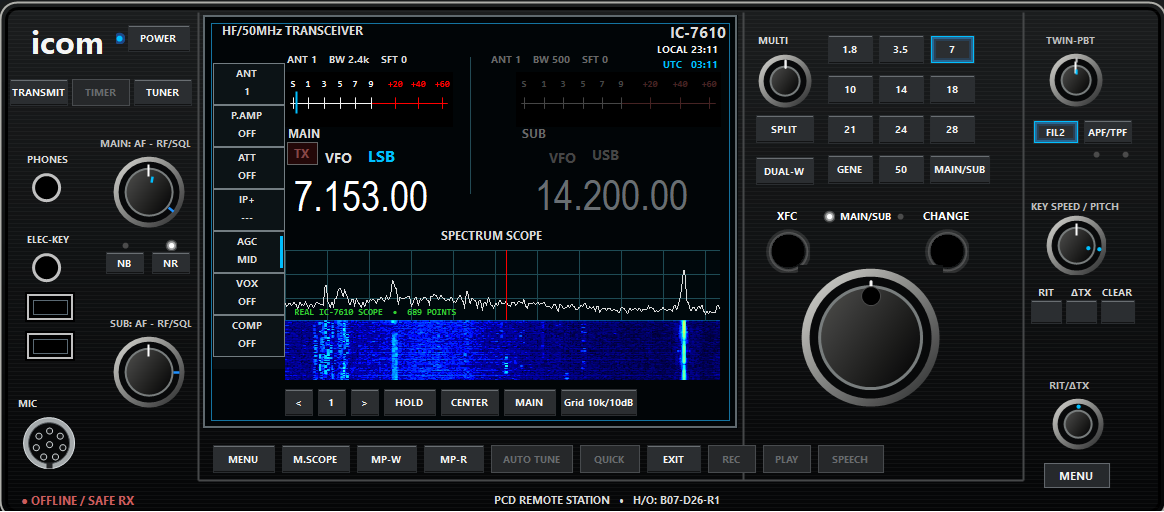
Task: Select the GENE general coverage band
Action: tap(850, 170)
